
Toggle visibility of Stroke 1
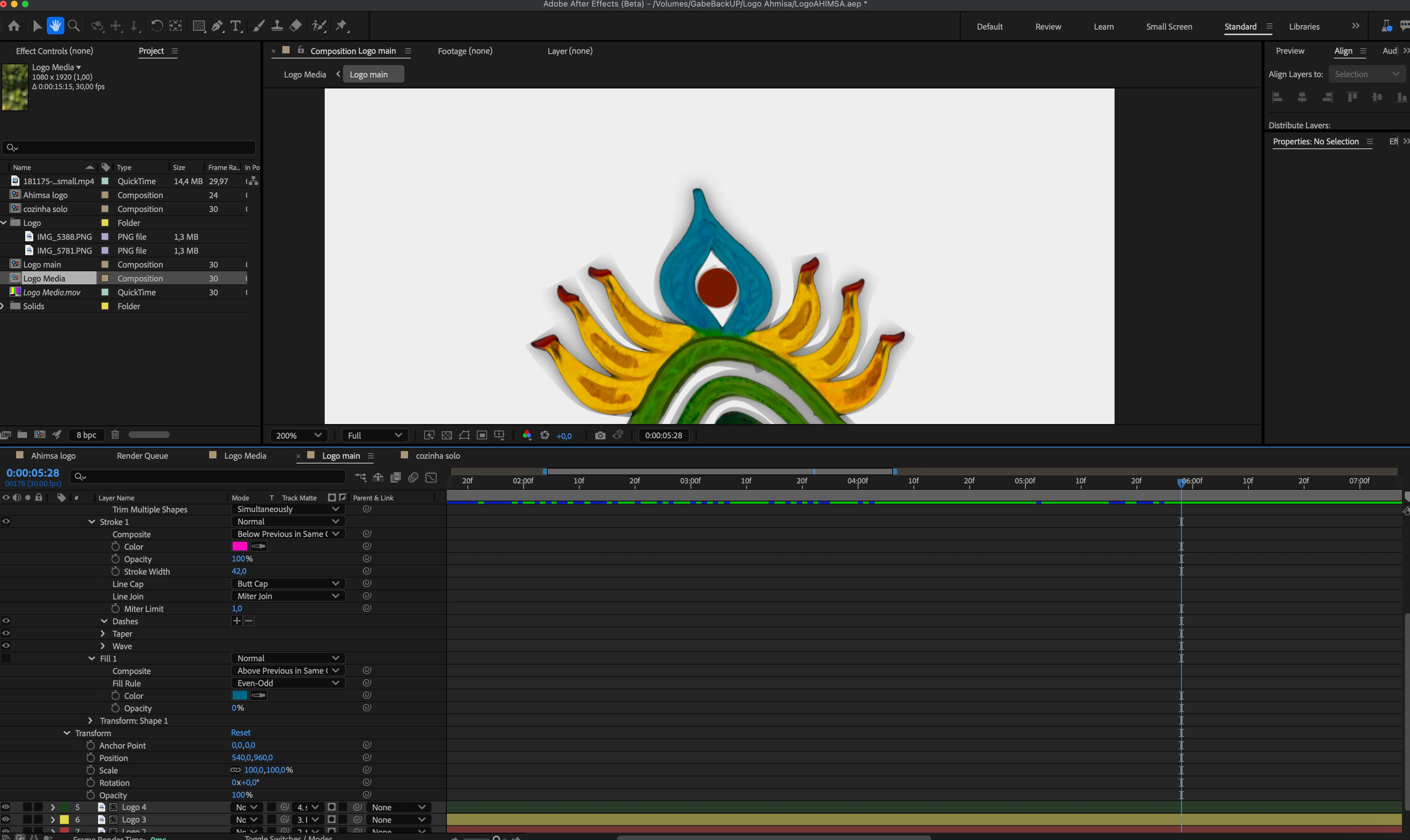(x=6, y=521)
